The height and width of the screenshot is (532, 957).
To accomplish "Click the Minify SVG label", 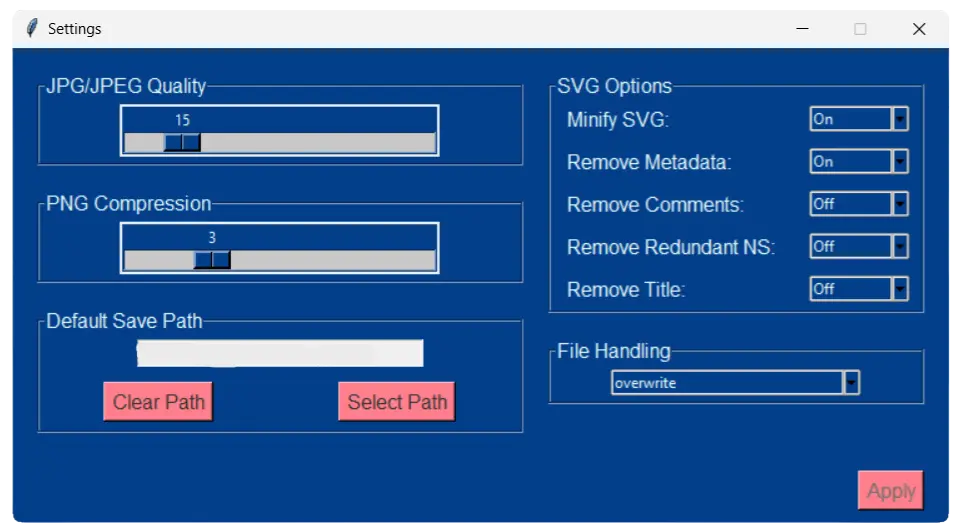I will click(x=618, y=120).
